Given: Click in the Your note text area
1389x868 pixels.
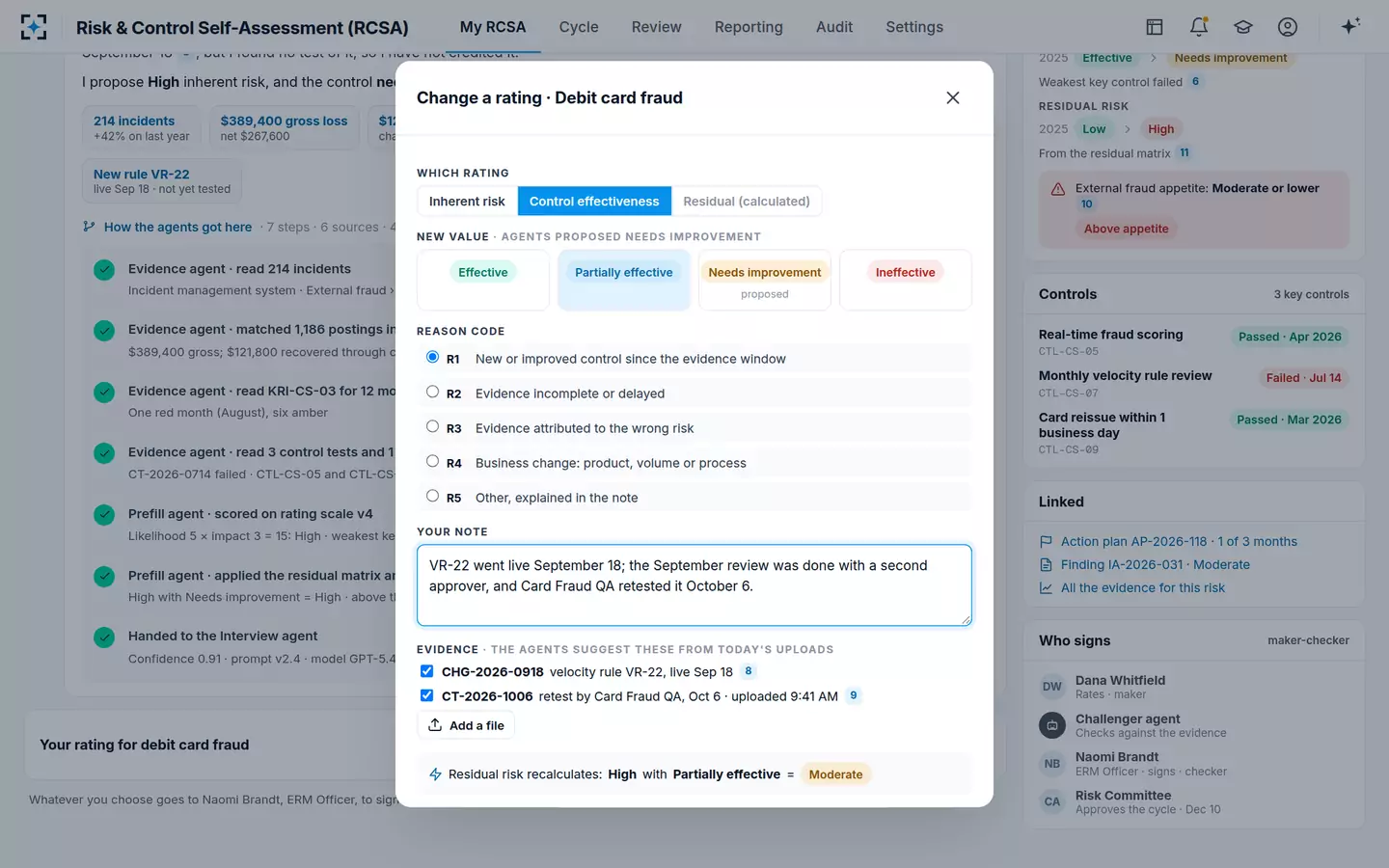Looking at the screenshot, I should tap(694, 585).
